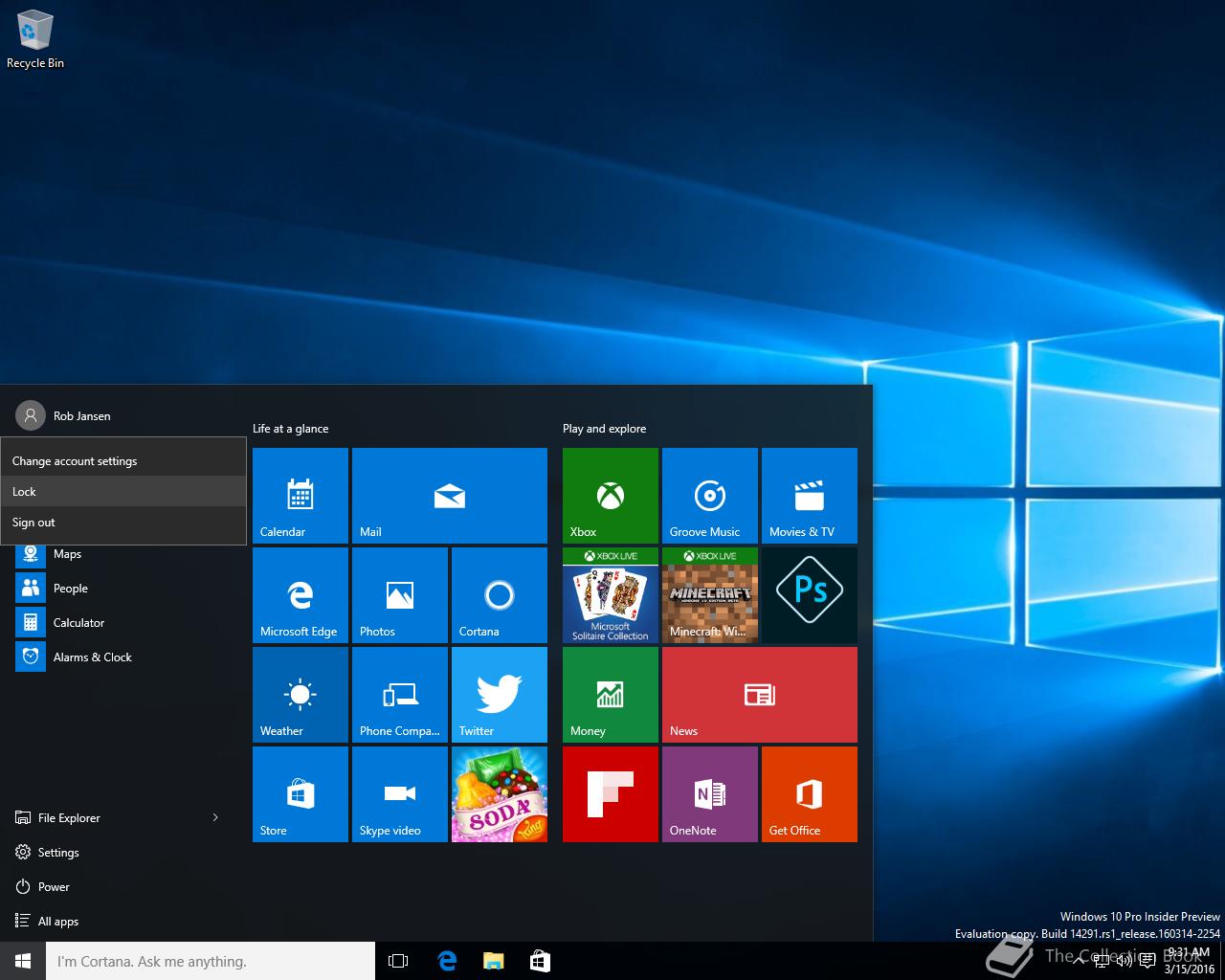Open Task View on the taskbar
Image resolution: width=1225 pixels, height=980 pixels.
click(x=398, y=961)
